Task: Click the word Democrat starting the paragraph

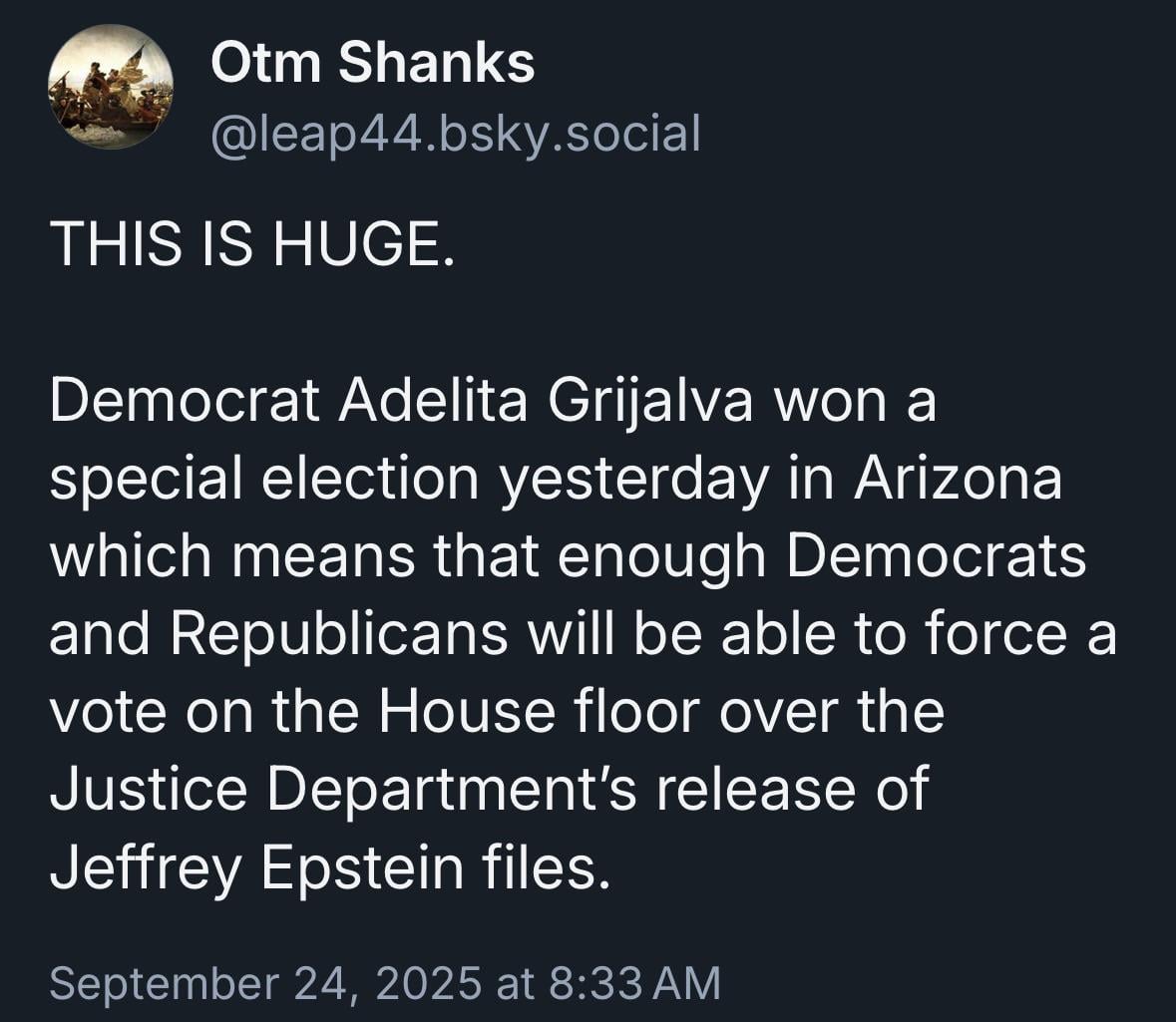Action: click(186, 401)
